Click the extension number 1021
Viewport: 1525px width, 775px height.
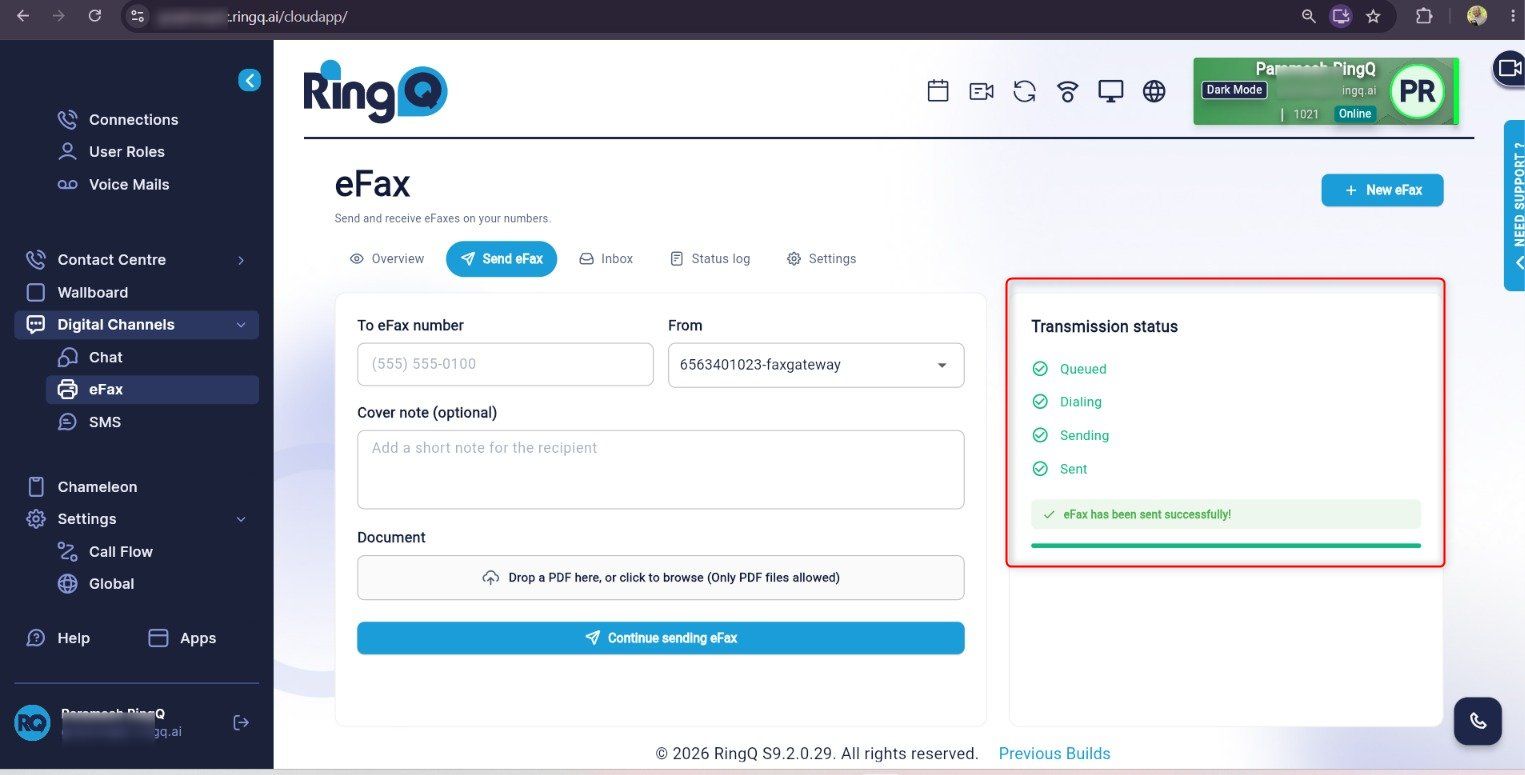1306,114
